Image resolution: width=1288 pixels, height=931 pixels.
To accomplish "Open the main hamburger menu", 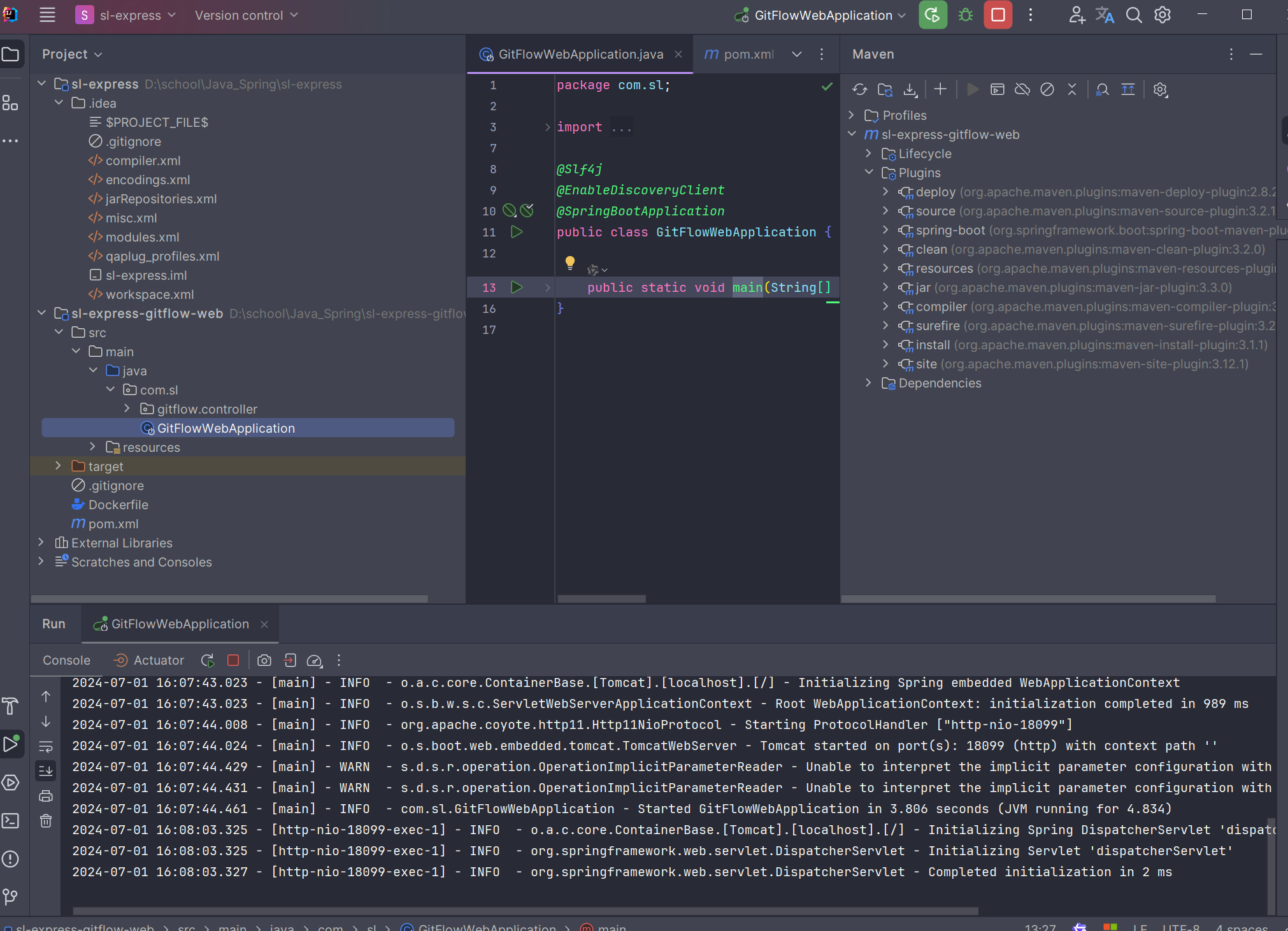I will click(x=47, y=15).
